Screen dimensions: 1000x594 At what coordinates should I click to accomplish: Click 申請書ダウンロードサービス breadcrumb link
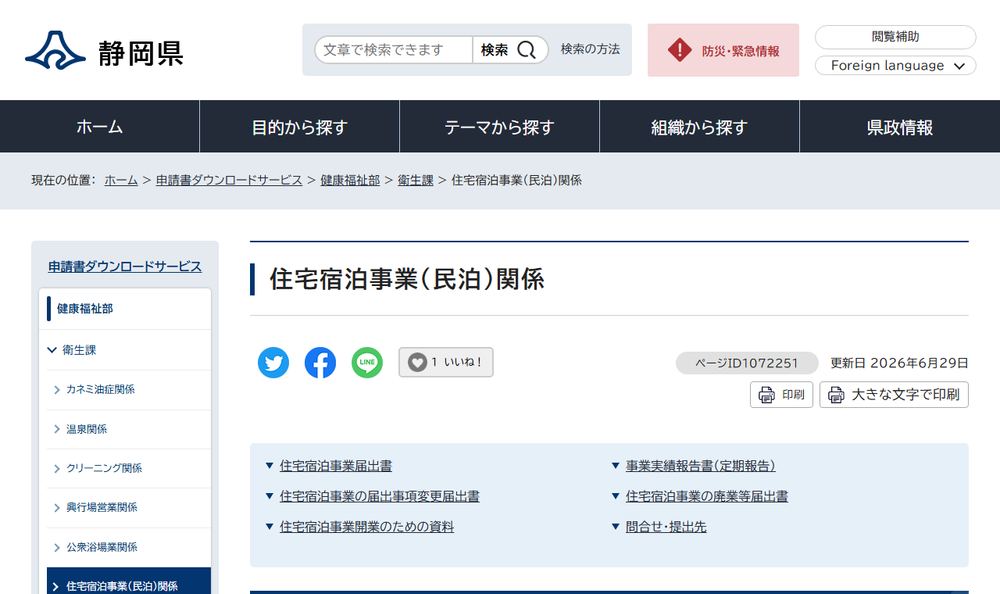tap(229, 180)
